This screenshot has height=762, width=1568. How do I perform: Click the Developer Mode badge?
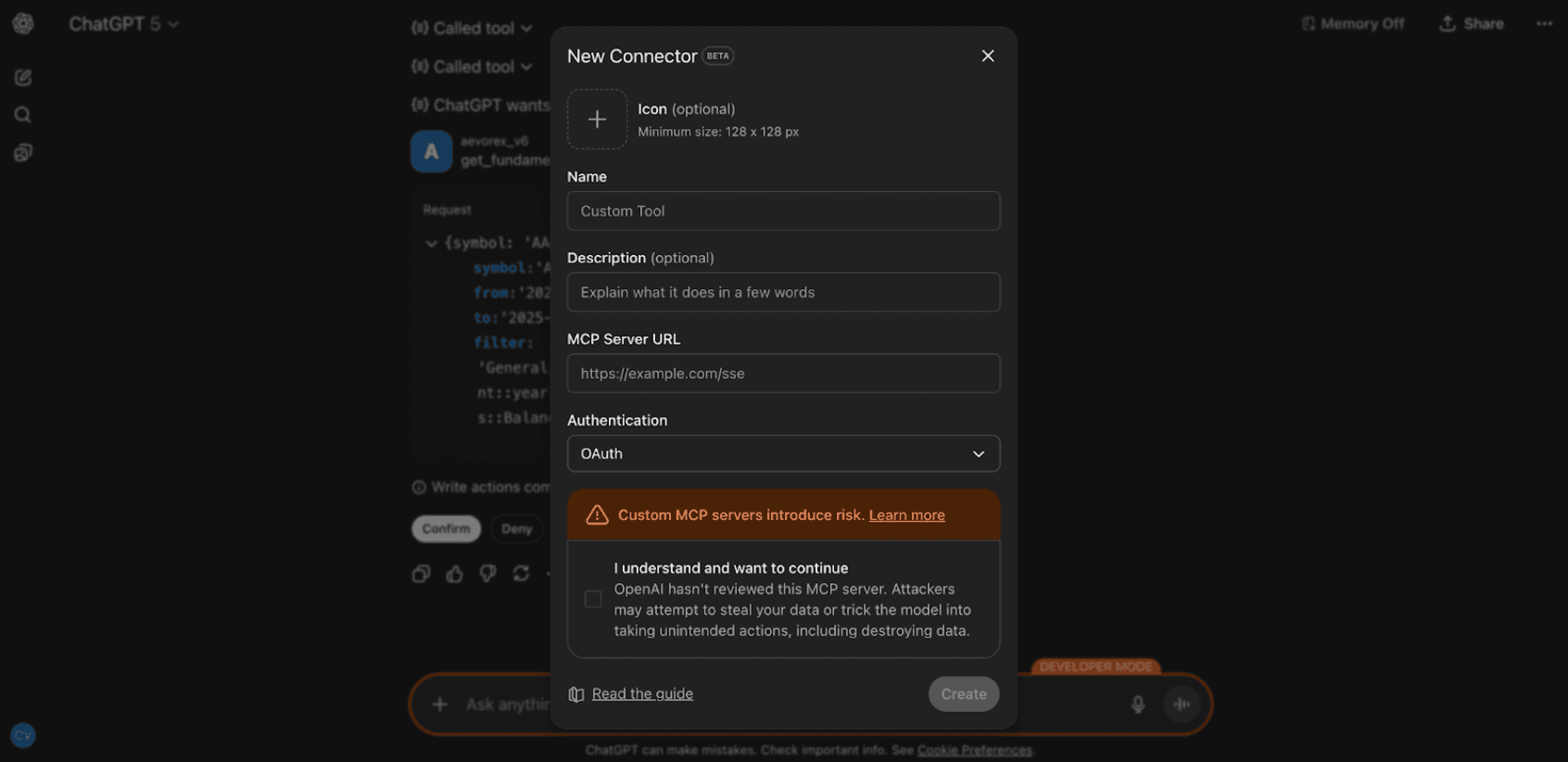pos(1095,667)
